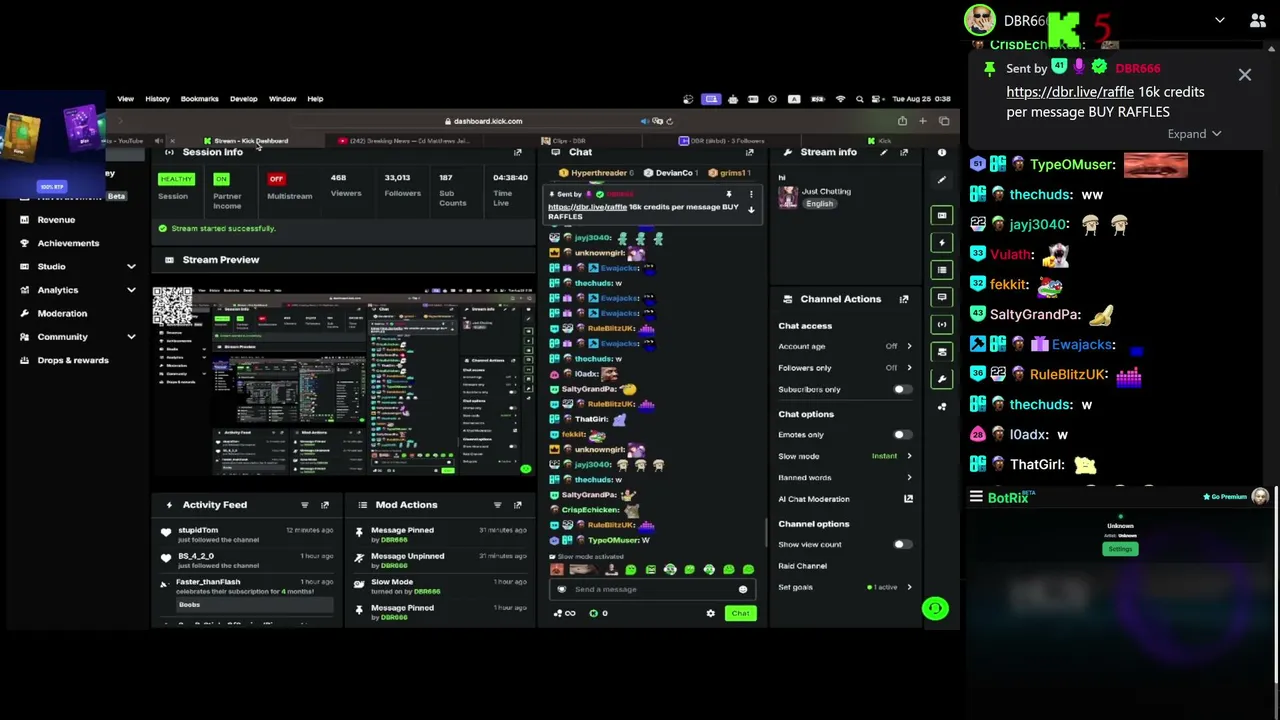Viewport: 1280px width, 720px height.
Task: Open Achievements in the sidebar
Action: (68, 243)
